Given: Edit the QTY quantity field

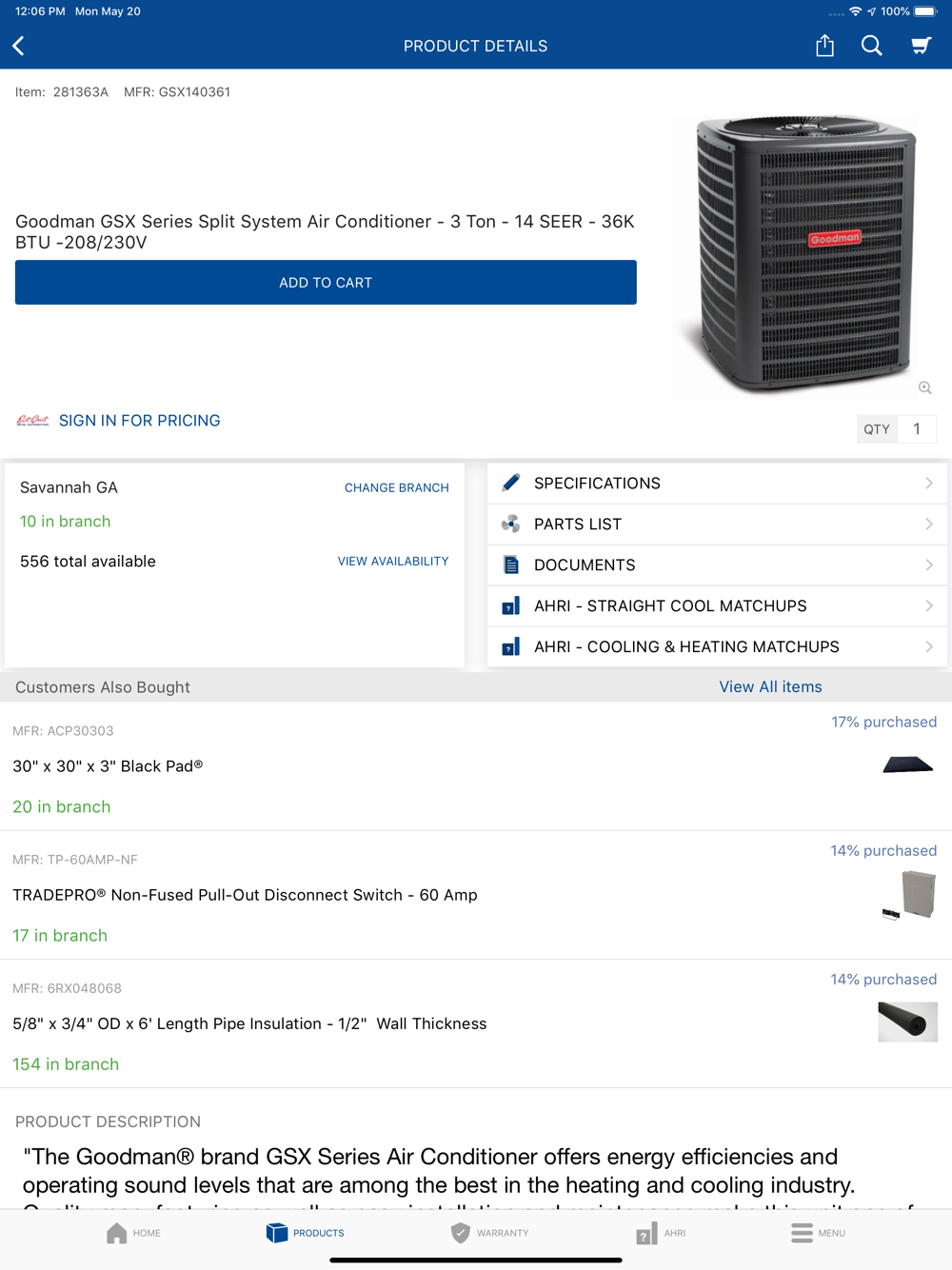Looking at the screenshot, I should tap(917, 428).
